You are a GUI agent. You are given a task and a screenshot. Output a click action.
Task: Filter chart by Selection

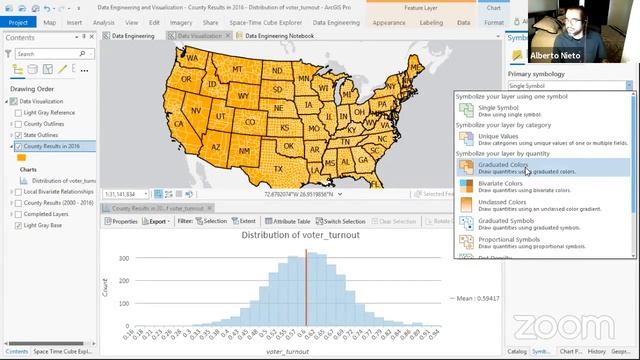tap(211, 221)
